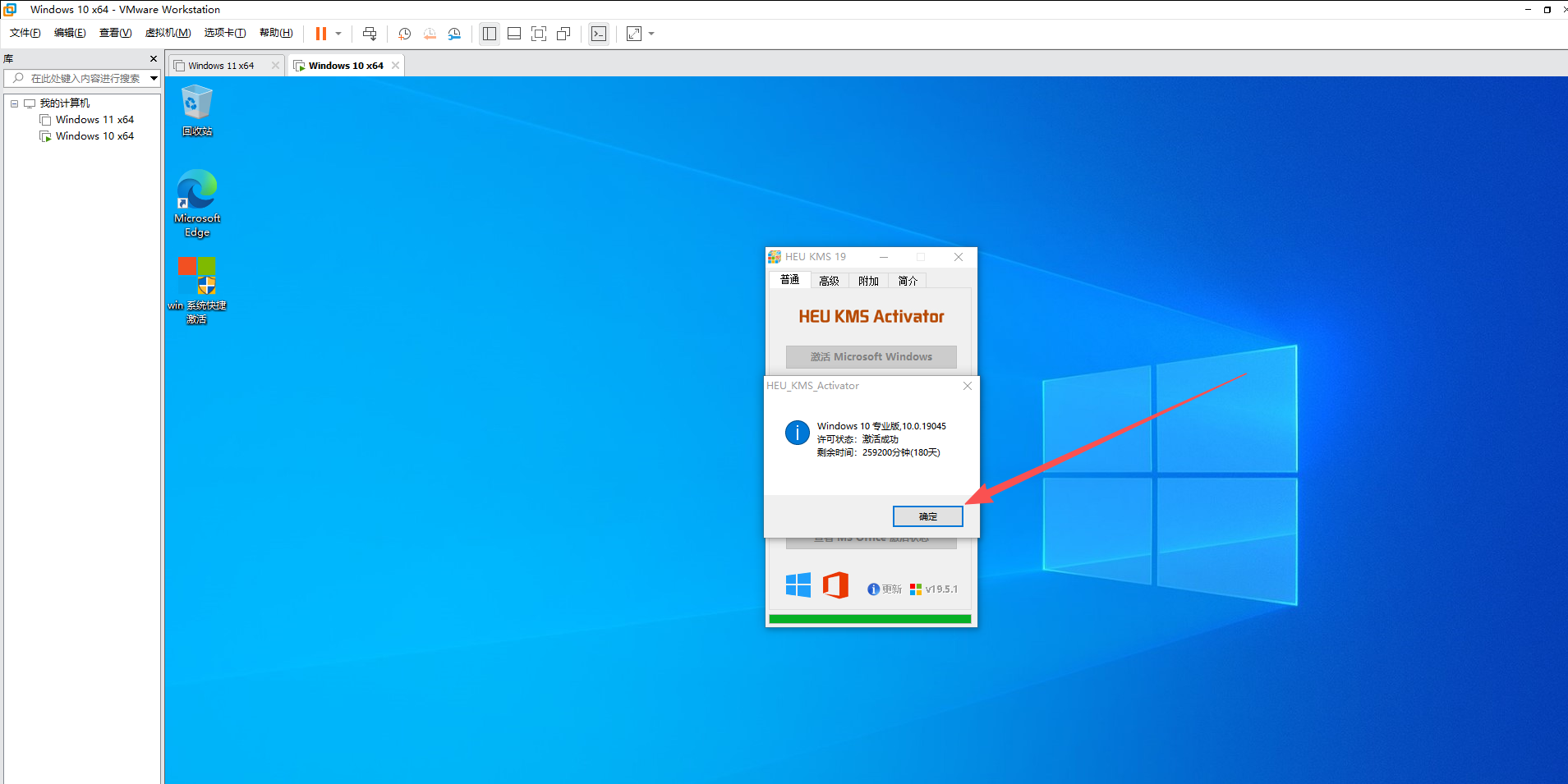
Task: Click the Windows logo icon in HEU KMS
Action: tap(798, 585)
